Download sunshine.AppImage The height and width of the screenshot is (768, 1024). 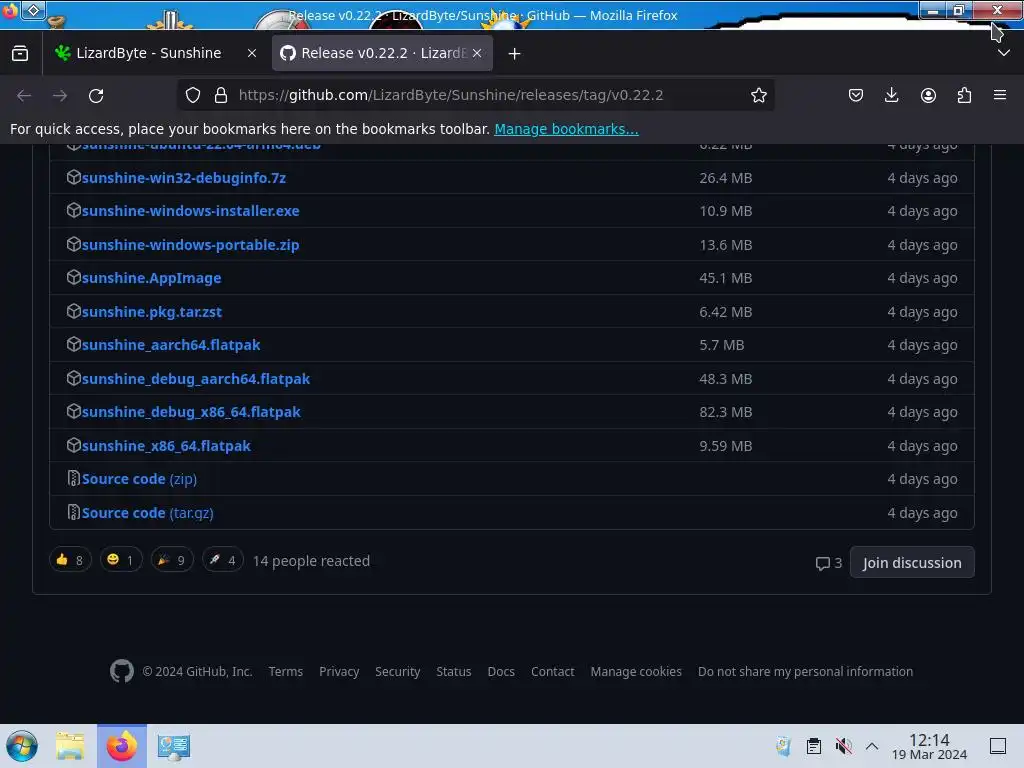pyautogui.click(x=152, y=278)
